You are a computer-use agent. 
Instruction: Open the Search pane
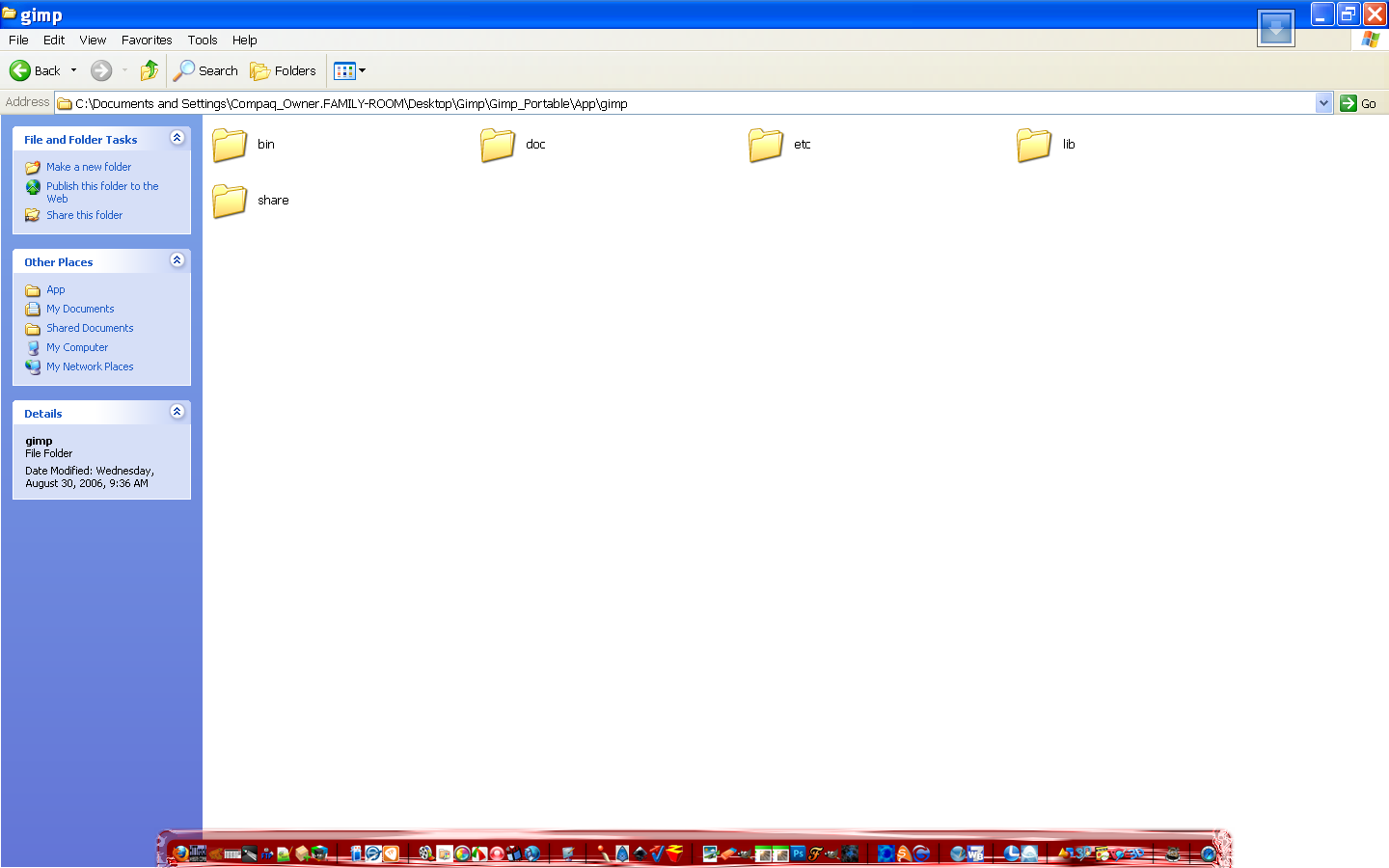click(205, 70)
